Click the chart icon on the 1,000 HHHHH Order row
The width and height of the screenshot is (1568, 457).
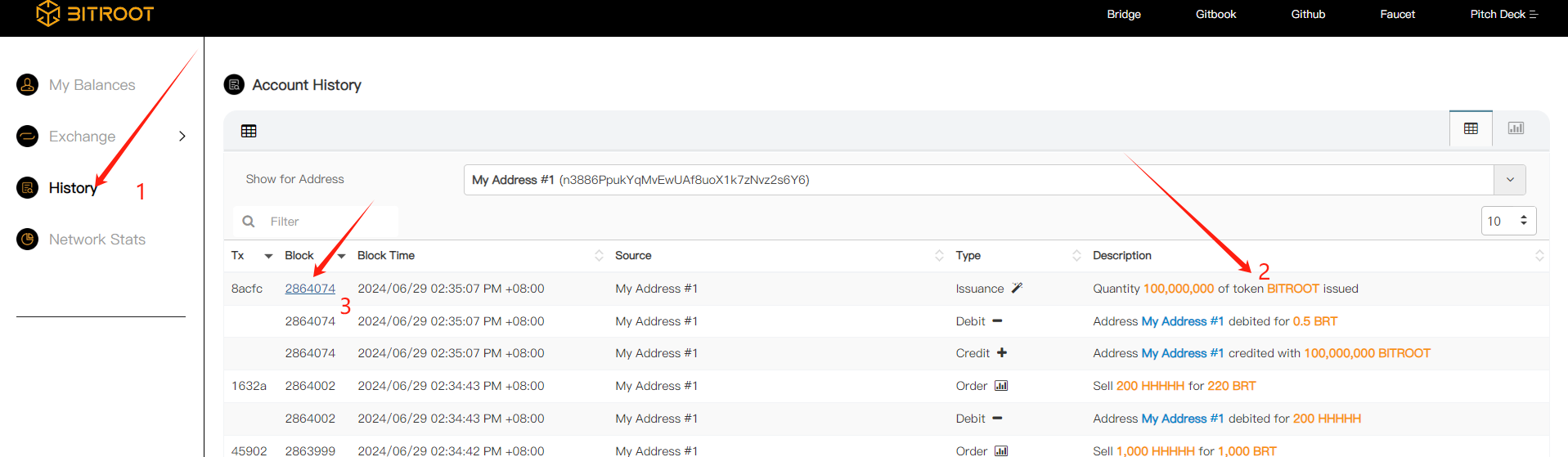pyautogui.click(x=1001, y=450)
